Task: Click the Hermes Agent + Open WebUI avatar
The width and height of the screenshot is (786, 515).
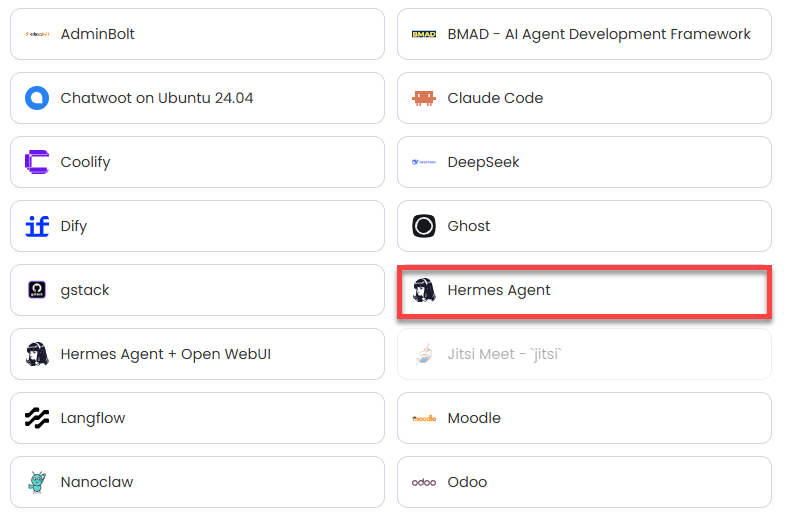Action: pyautogui.click(x=37, y=354)
